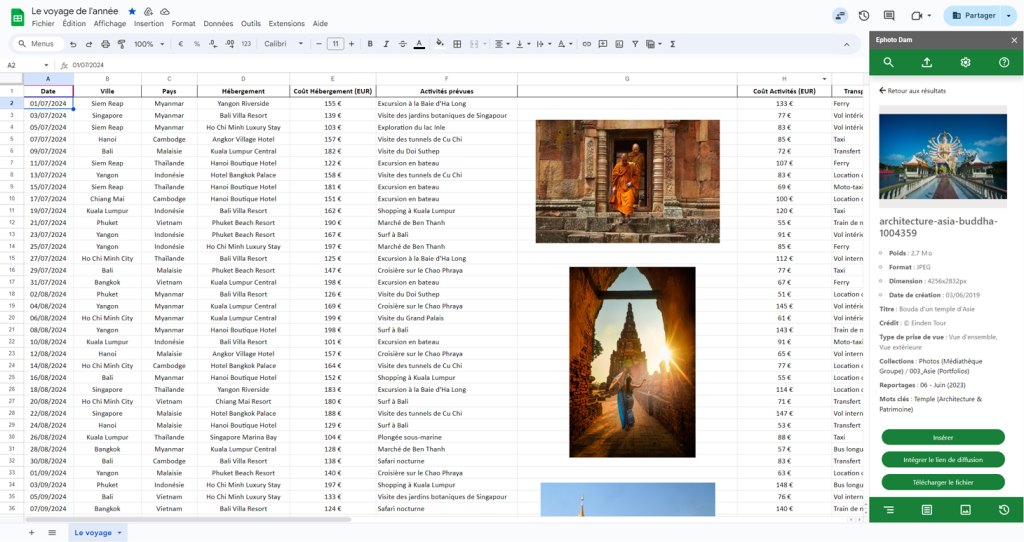Open the name box dropdown arrow
The width and height of the screenshot is (1024, 542).
[46, 65]
